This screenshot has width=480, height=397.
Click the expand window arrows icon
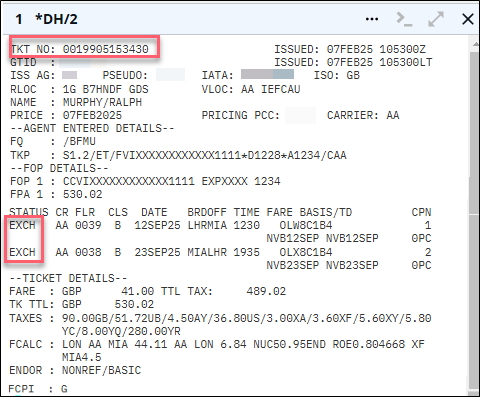(436, 19)
